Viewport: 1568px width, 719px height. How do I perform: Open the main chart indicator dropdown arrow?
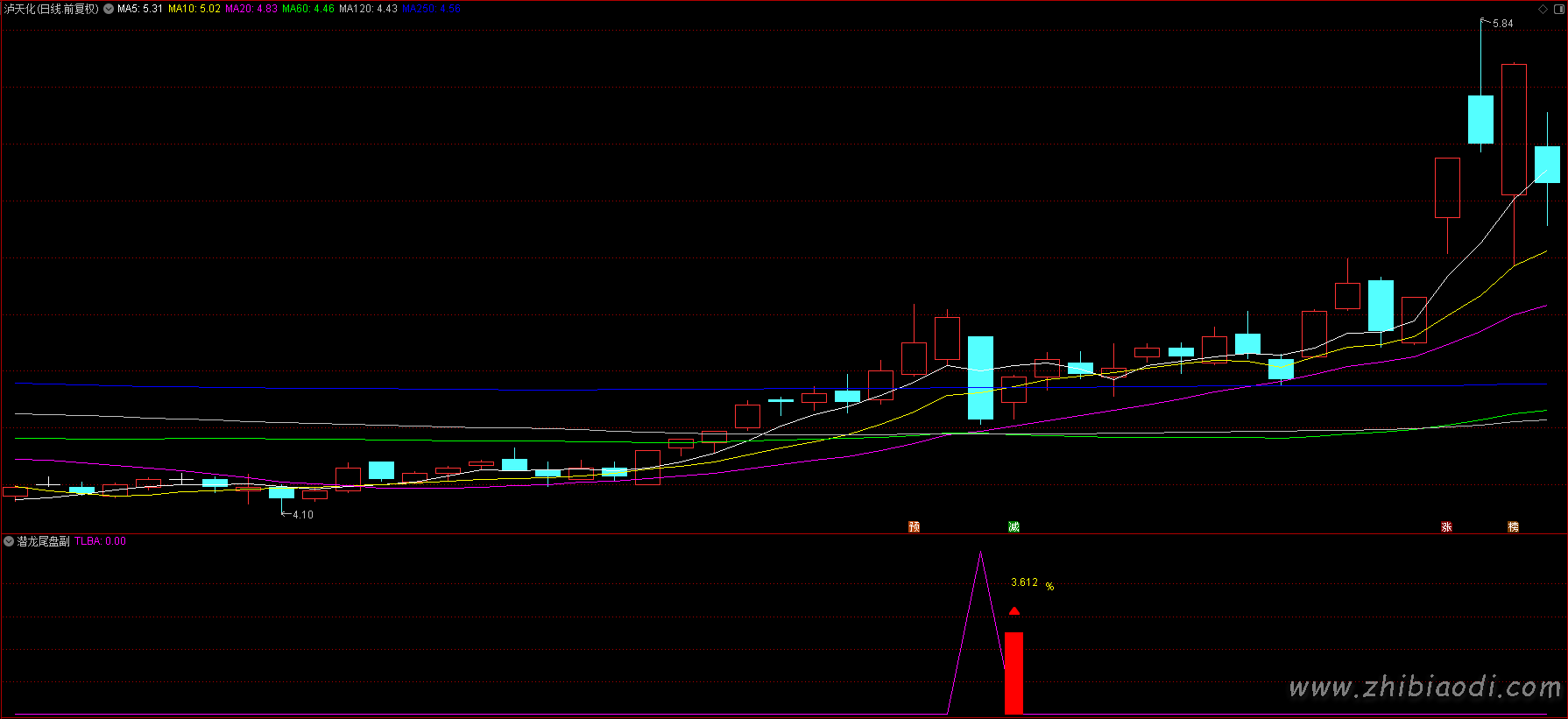[109, 9]
